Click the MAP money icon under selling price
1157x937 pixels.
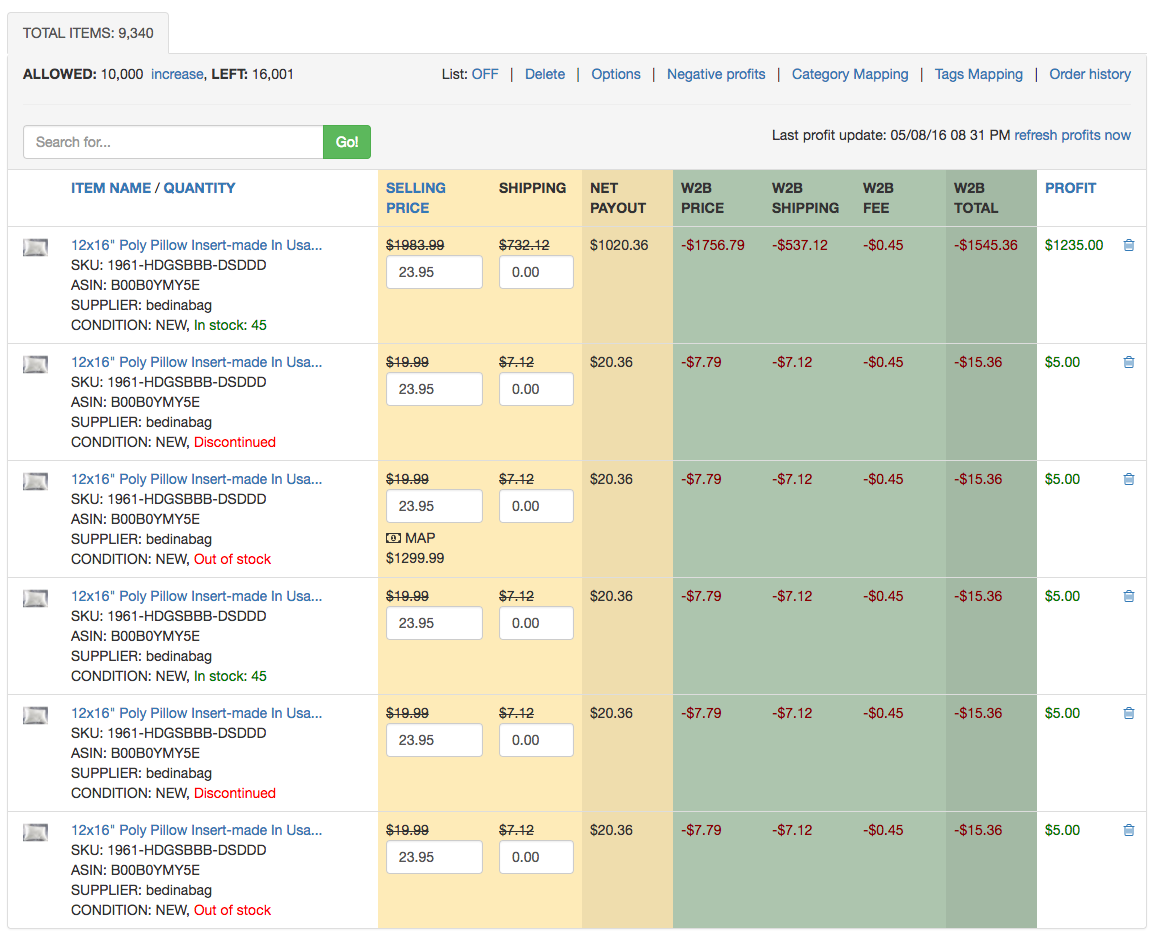[393, 538]
